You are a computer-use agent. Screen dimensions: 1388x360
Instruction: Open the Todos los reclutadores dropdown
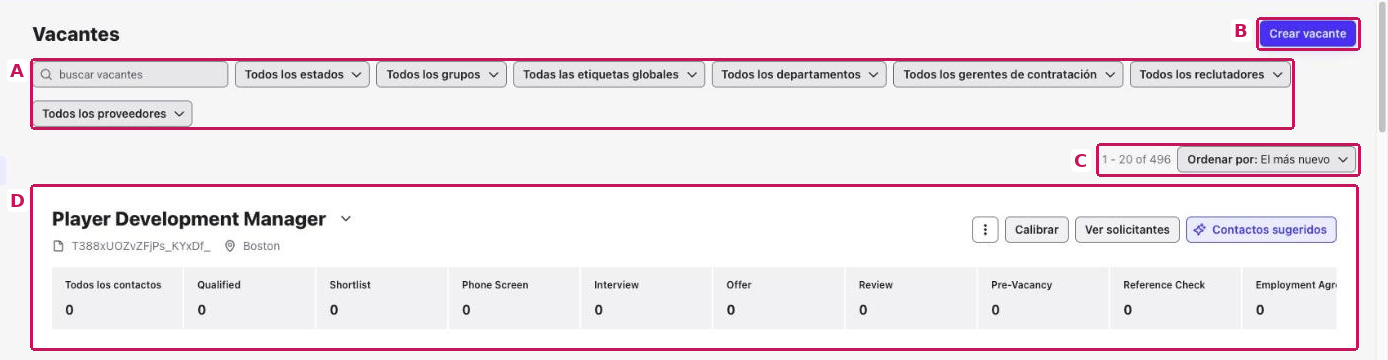coord(1210,74)
